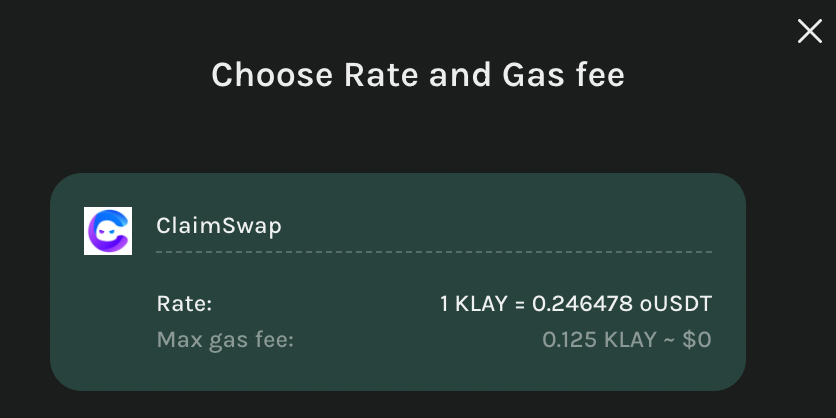The width and height of the screenshot is (836, 418).
Task: Click the oUSDT token text
Action: pos(676,304)
